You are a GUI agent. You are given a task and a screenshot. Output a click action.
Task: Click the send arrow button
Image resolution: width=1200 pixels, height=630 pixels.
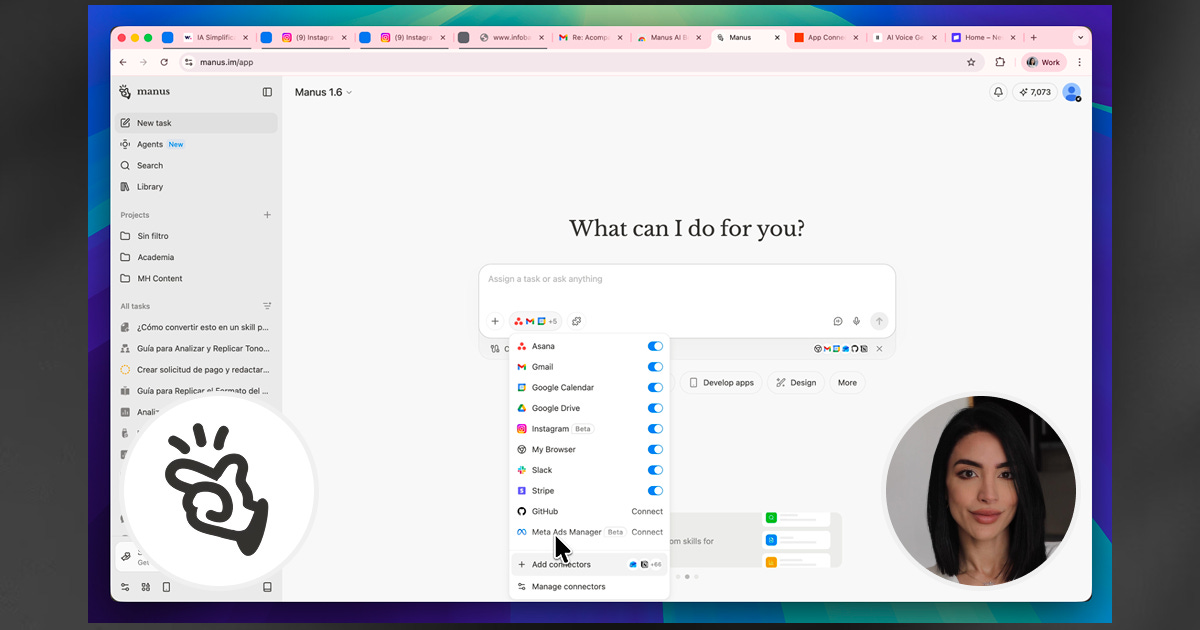[x=879, y=321]
